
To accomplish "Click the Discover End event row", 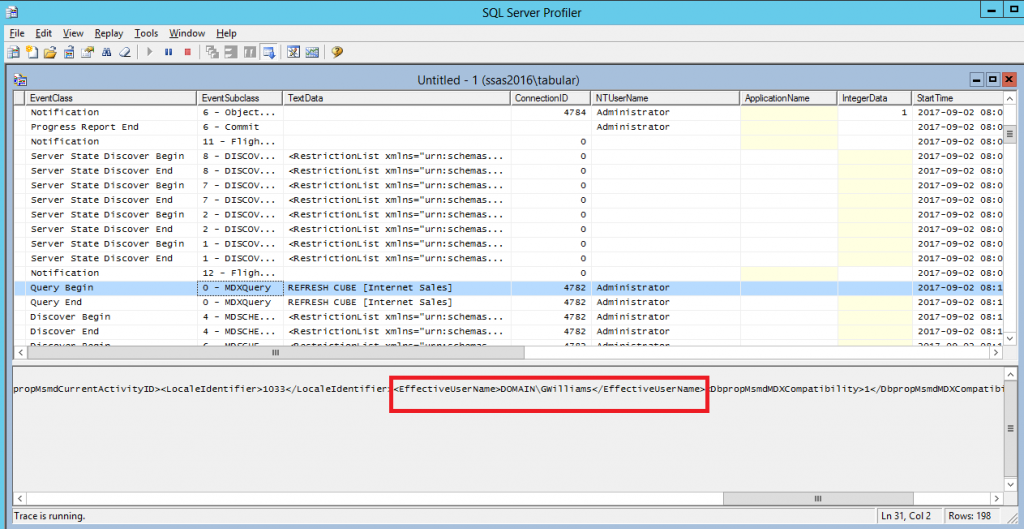I will [508, 331].
